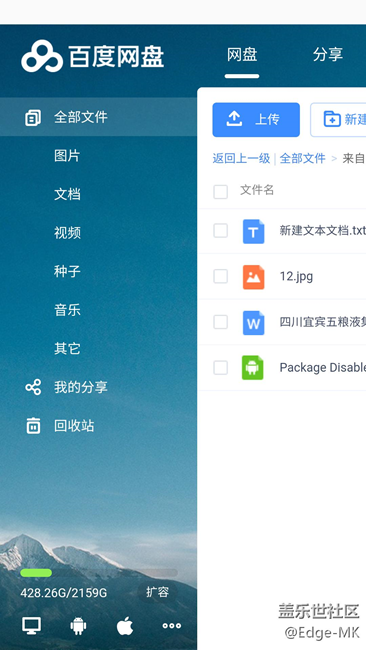Switch to the 网盘 tab
Viewport: 366px width, 650px height.
click(242, 55)
